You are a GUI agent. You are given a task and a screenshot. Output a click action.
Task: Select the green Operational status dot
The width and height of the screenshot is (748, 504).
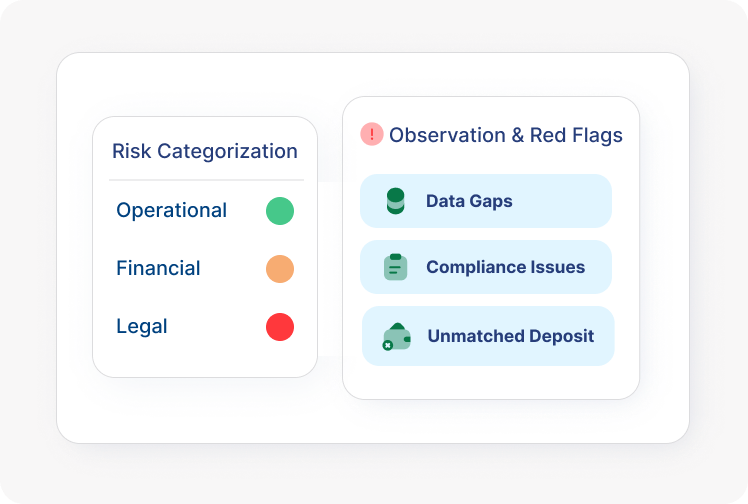(x=280, y=211)
